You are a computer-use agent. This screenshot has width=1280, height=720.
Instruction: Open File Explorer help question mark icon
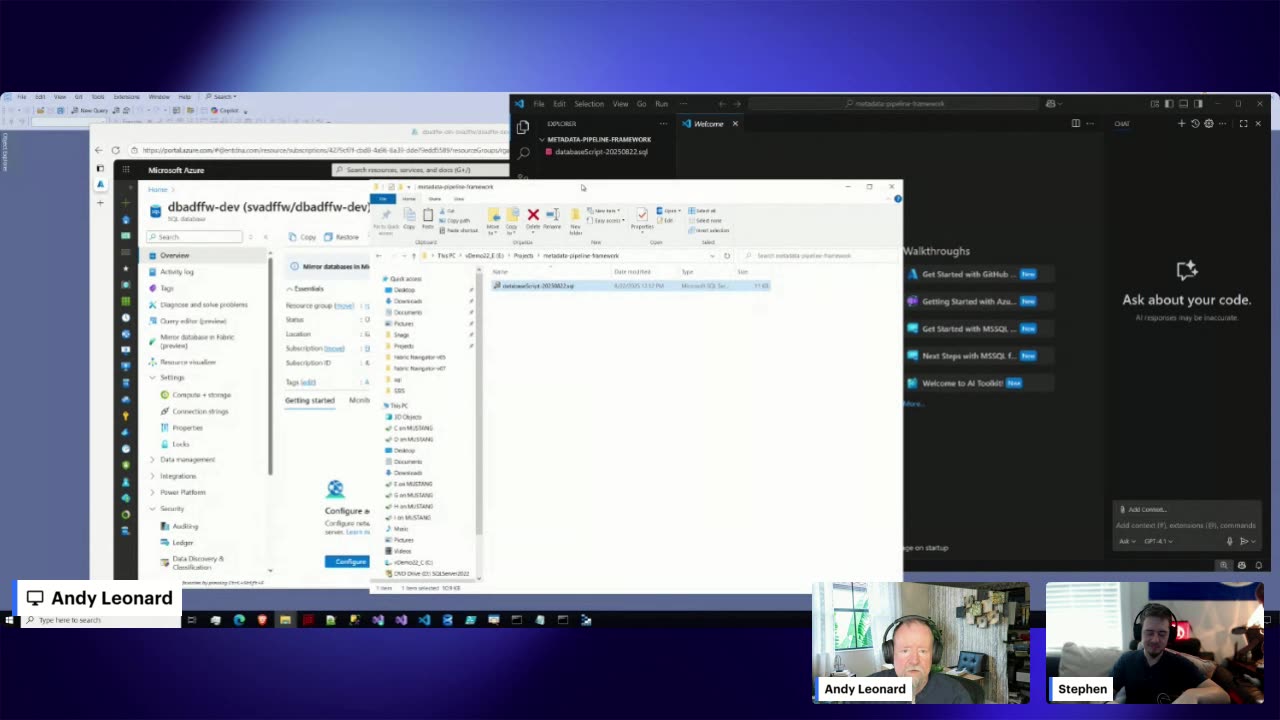(x=897, y=199)
